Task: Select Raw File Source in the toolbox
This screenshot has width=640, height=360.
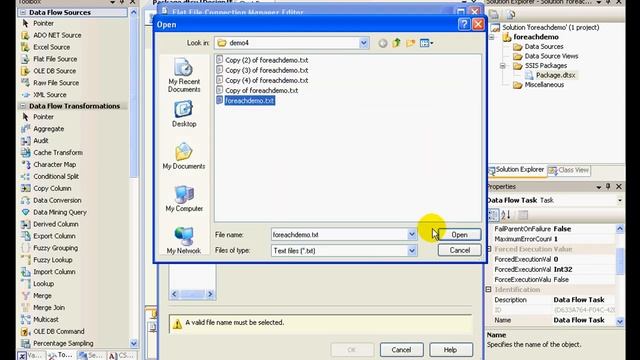Action: pos(56,82)
